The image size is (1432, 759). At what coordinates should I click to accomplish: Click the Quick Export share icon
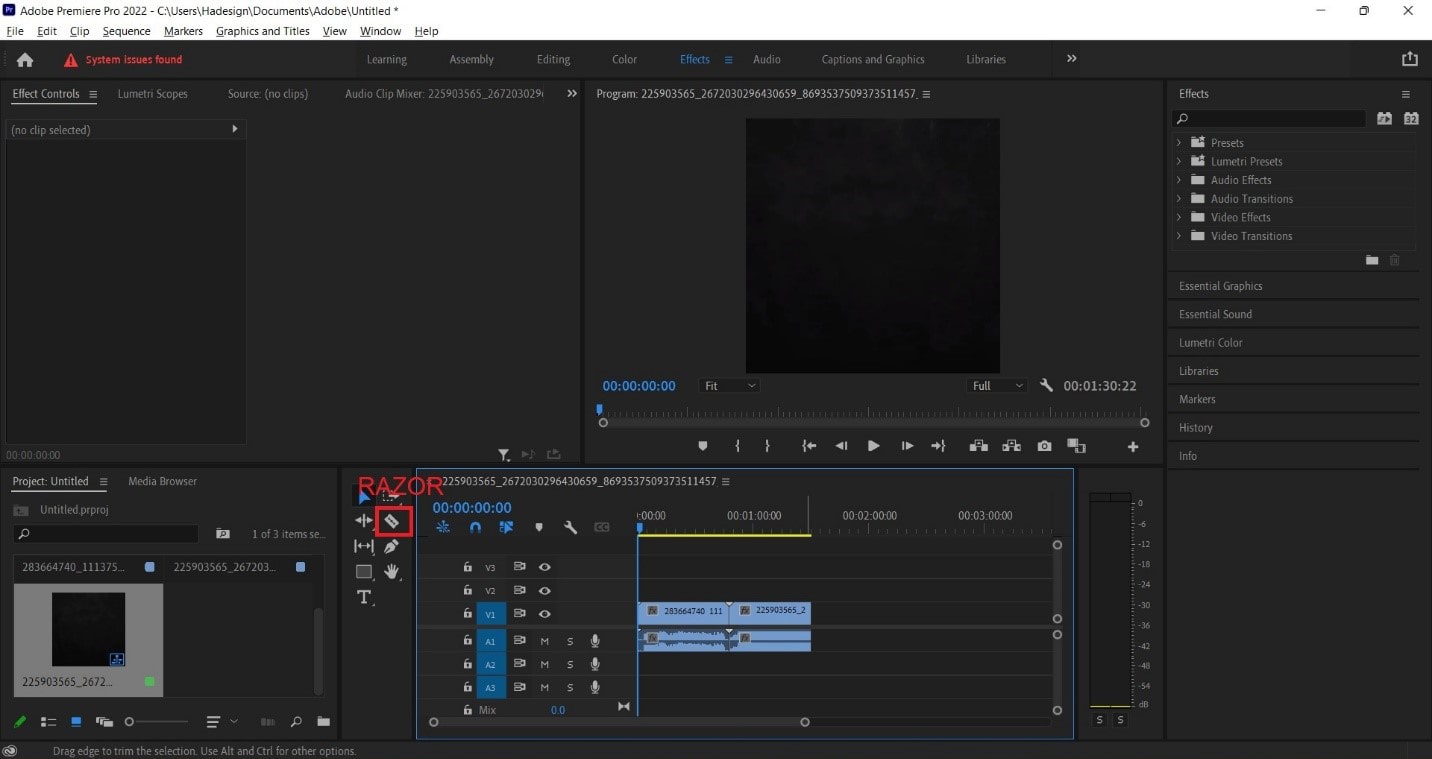(1410, 59)
